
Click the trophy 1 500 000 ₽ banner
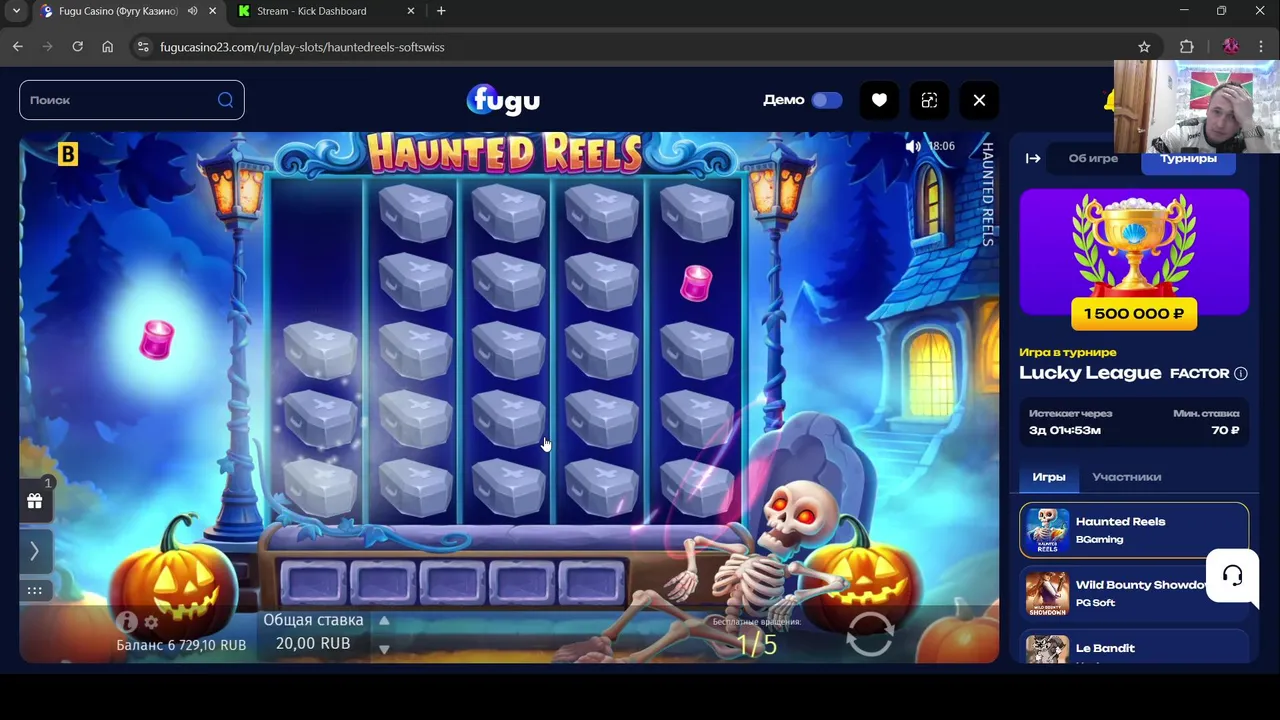click(1134, 253)
